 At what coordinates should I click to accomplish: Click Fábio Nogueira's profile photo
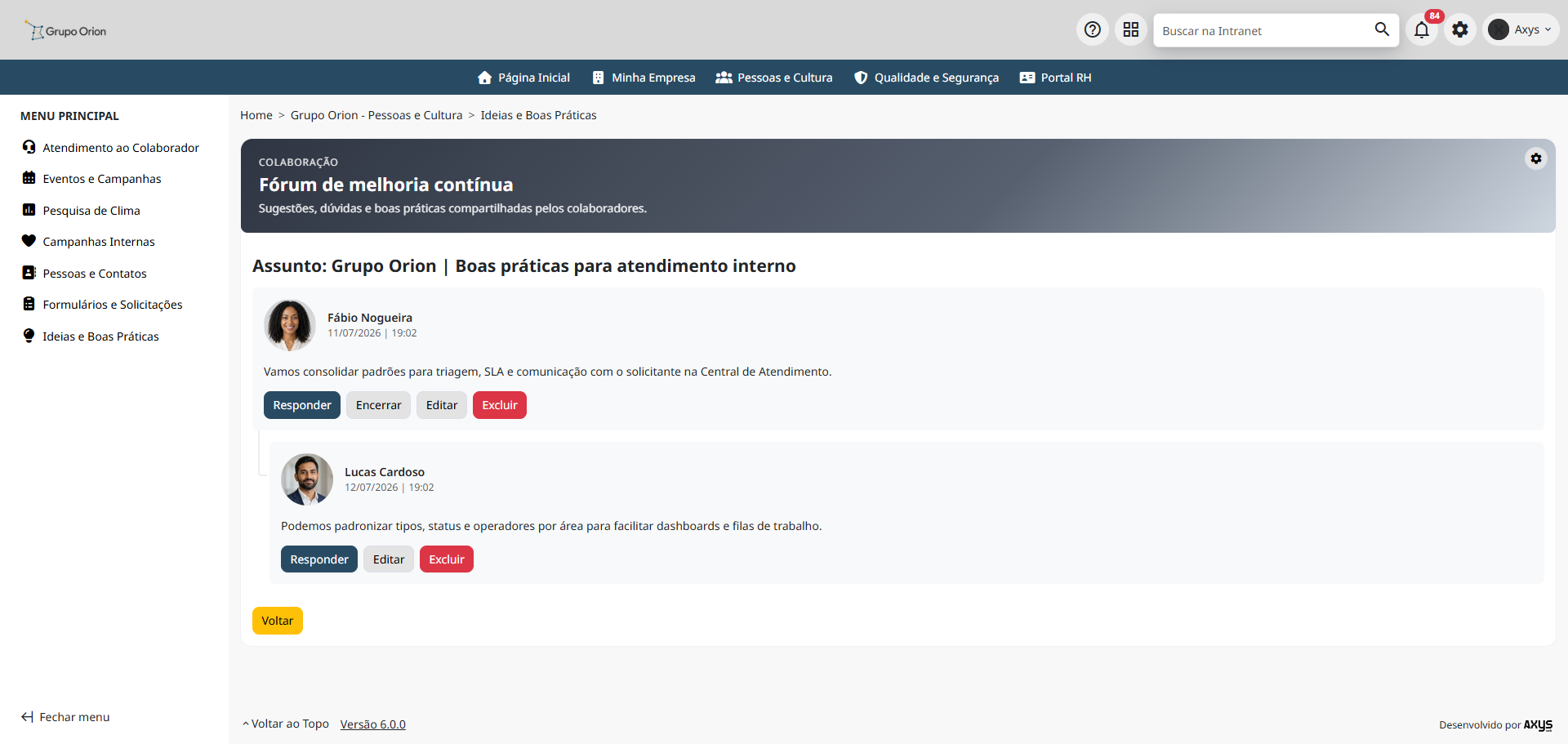coord(290,325)
